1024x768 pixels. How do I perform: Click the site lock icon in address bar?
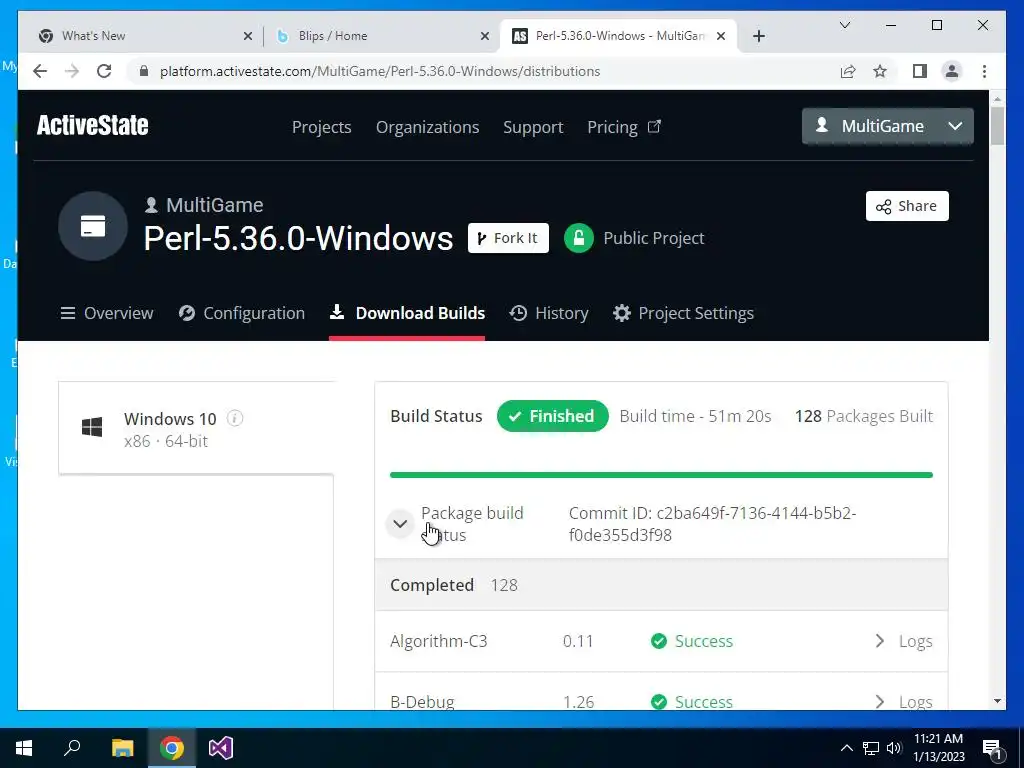pos(144,71)
